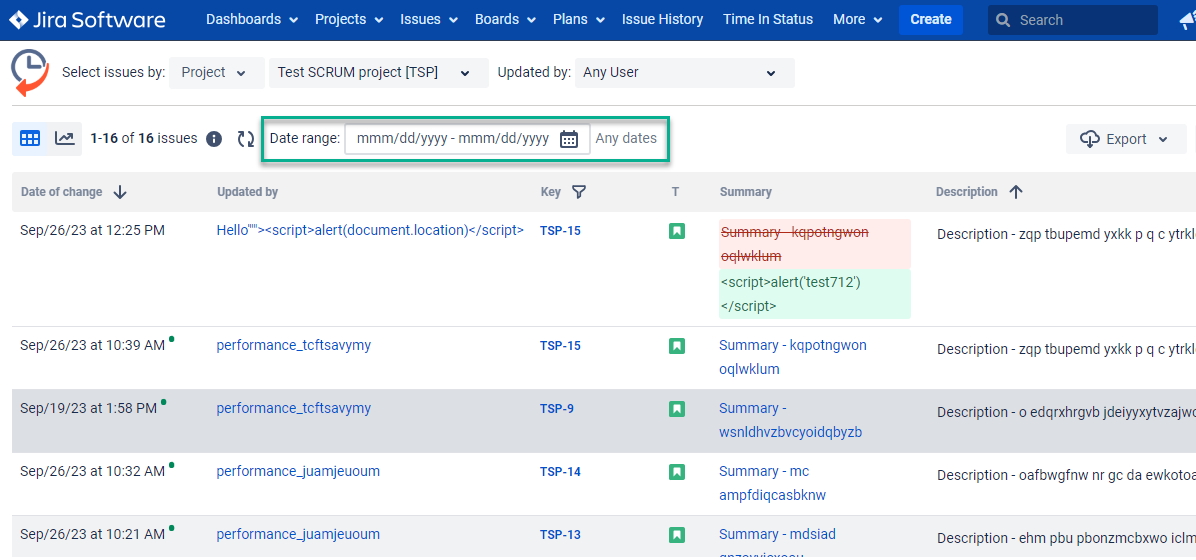
Task: Switch to chart view icon
Action: pos(65,139)
